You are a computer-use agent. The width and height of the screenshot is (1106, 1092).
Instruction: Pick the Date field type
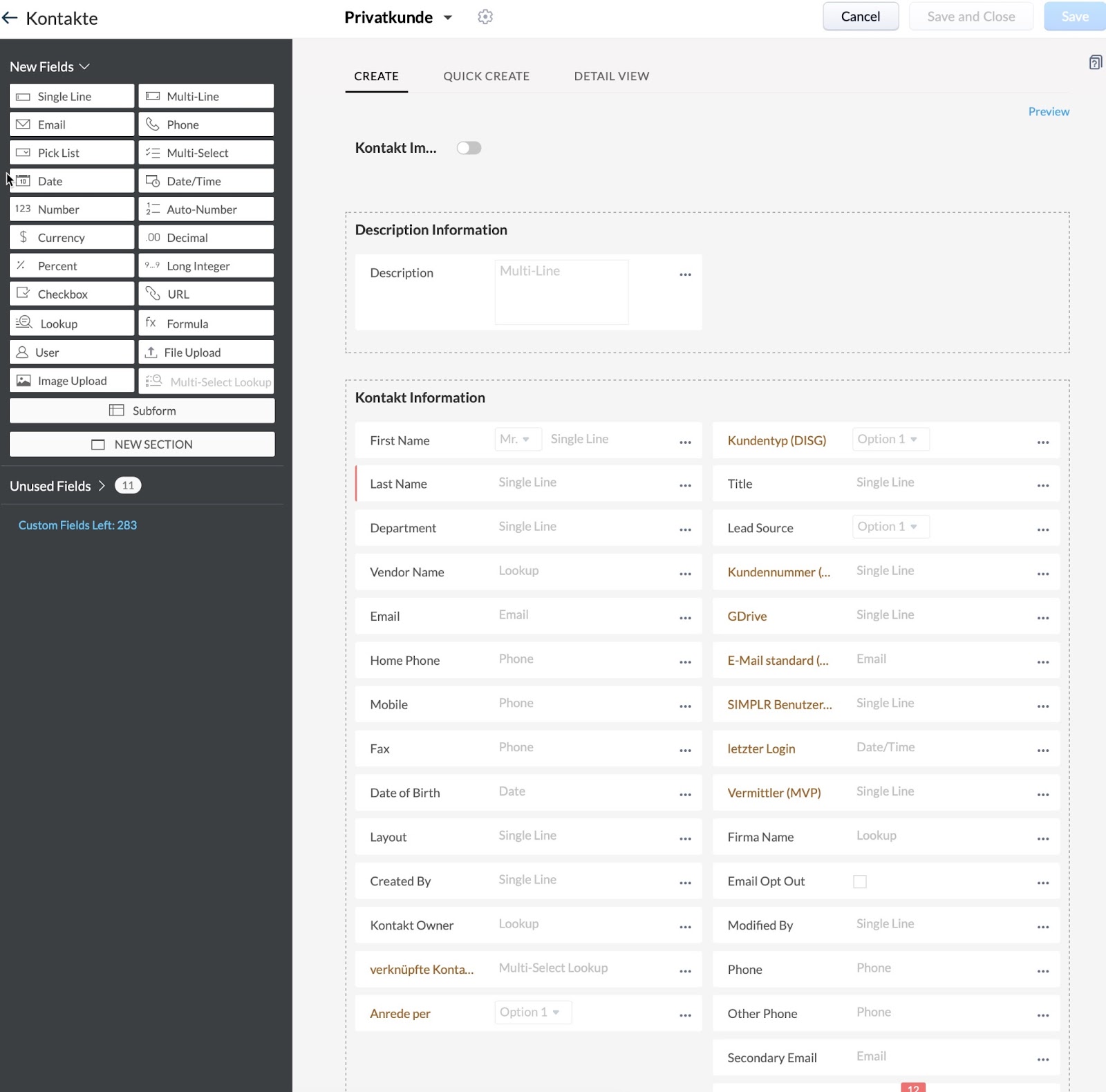[72, 181]
